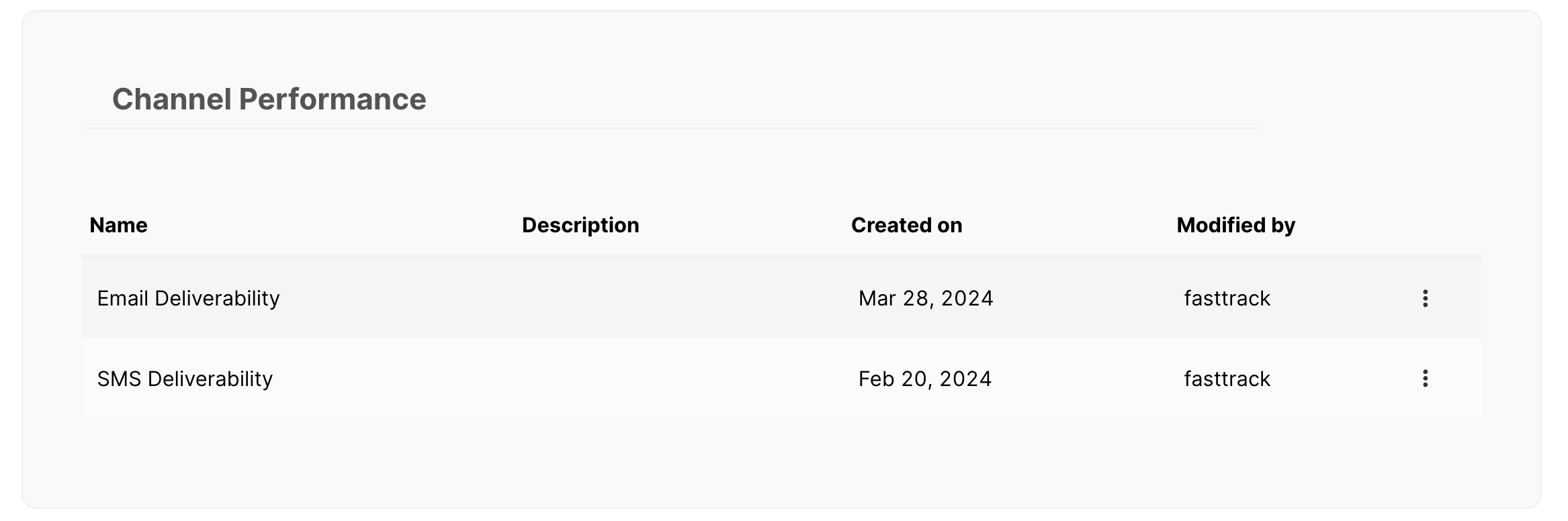Sort by the Name column header
Screen dimensions: 1568x521
click(118, 225)
